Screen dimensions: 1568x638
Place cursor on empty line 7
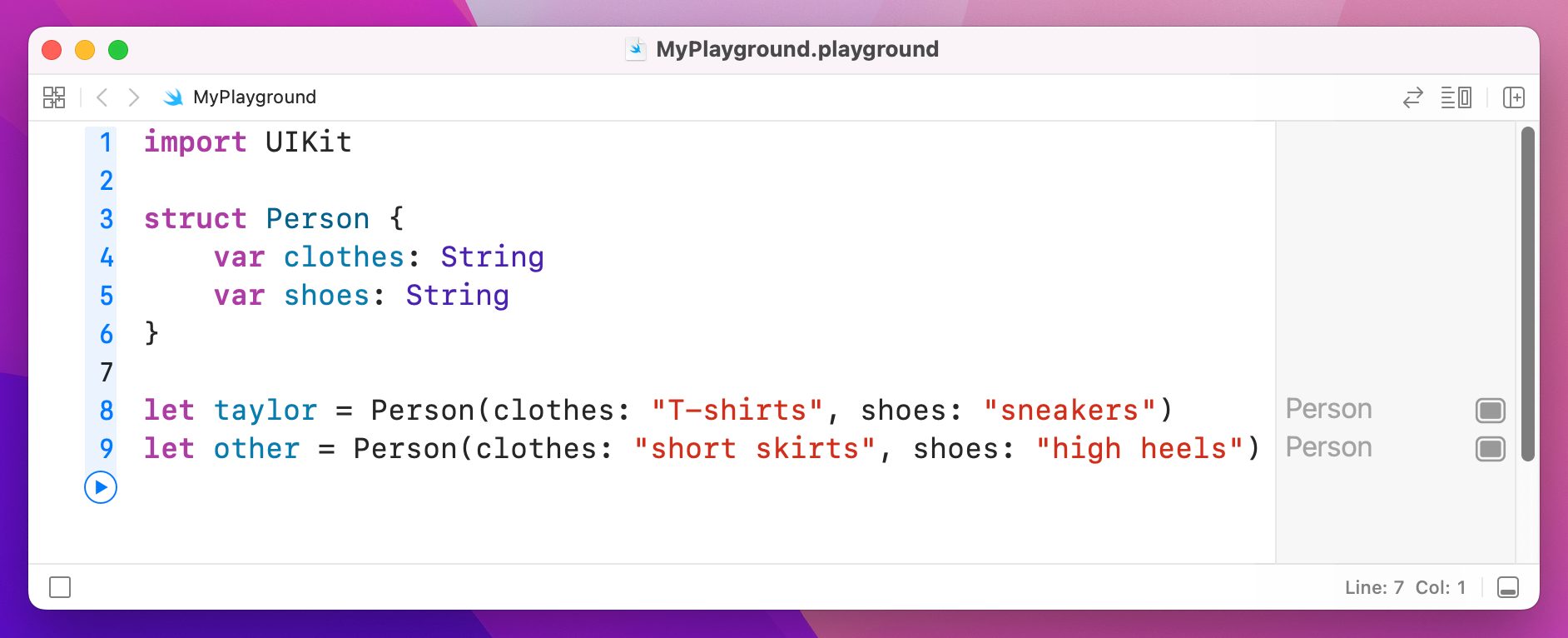(707, 372)
